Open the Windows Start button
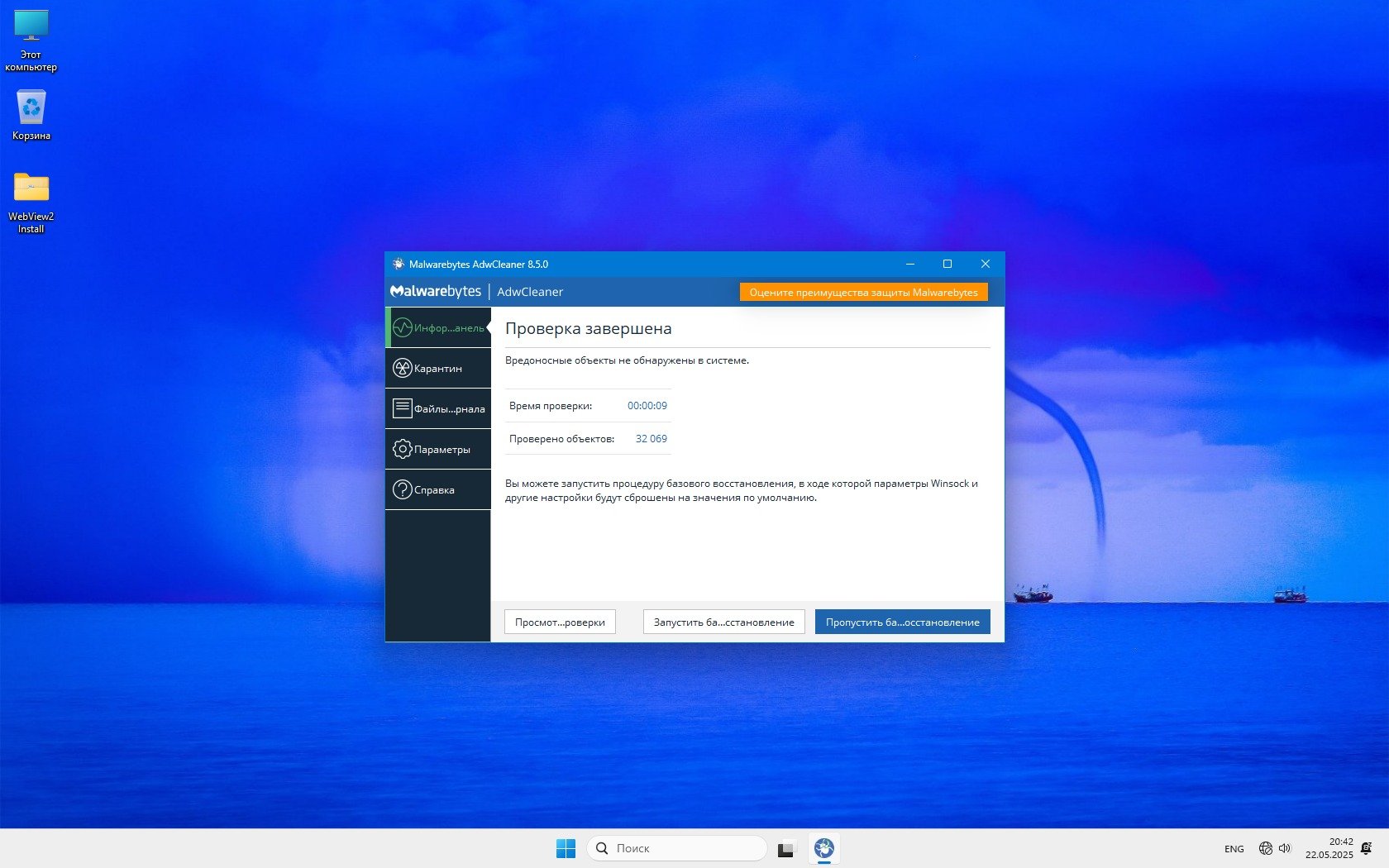 (566, 848)
